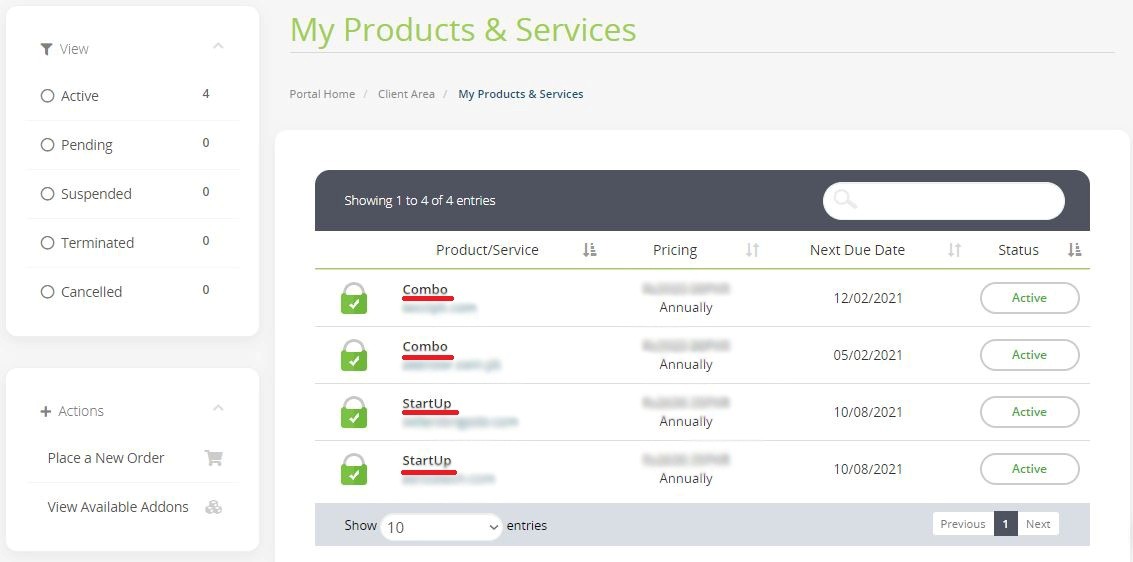The image size is (1133, 562).
Task: Sort table using Pricing column arrows
Action: coord(752,250)
